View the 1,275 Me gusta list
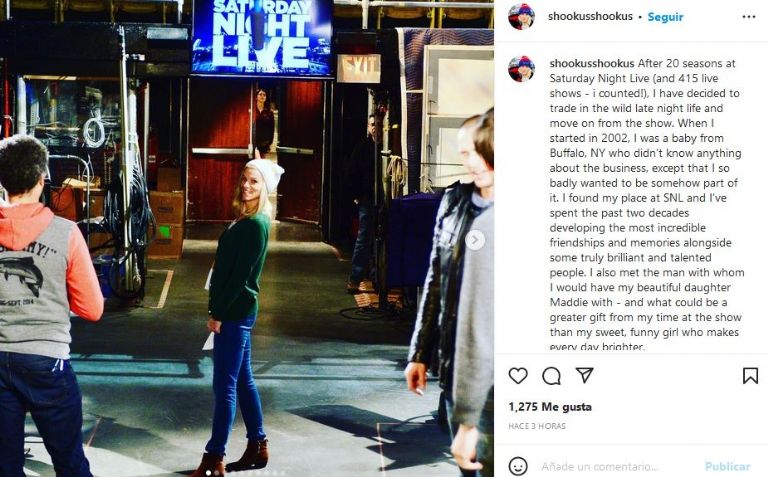Viewport: 768px width, 477px height. pyautogui.click(x=550, y=406)
